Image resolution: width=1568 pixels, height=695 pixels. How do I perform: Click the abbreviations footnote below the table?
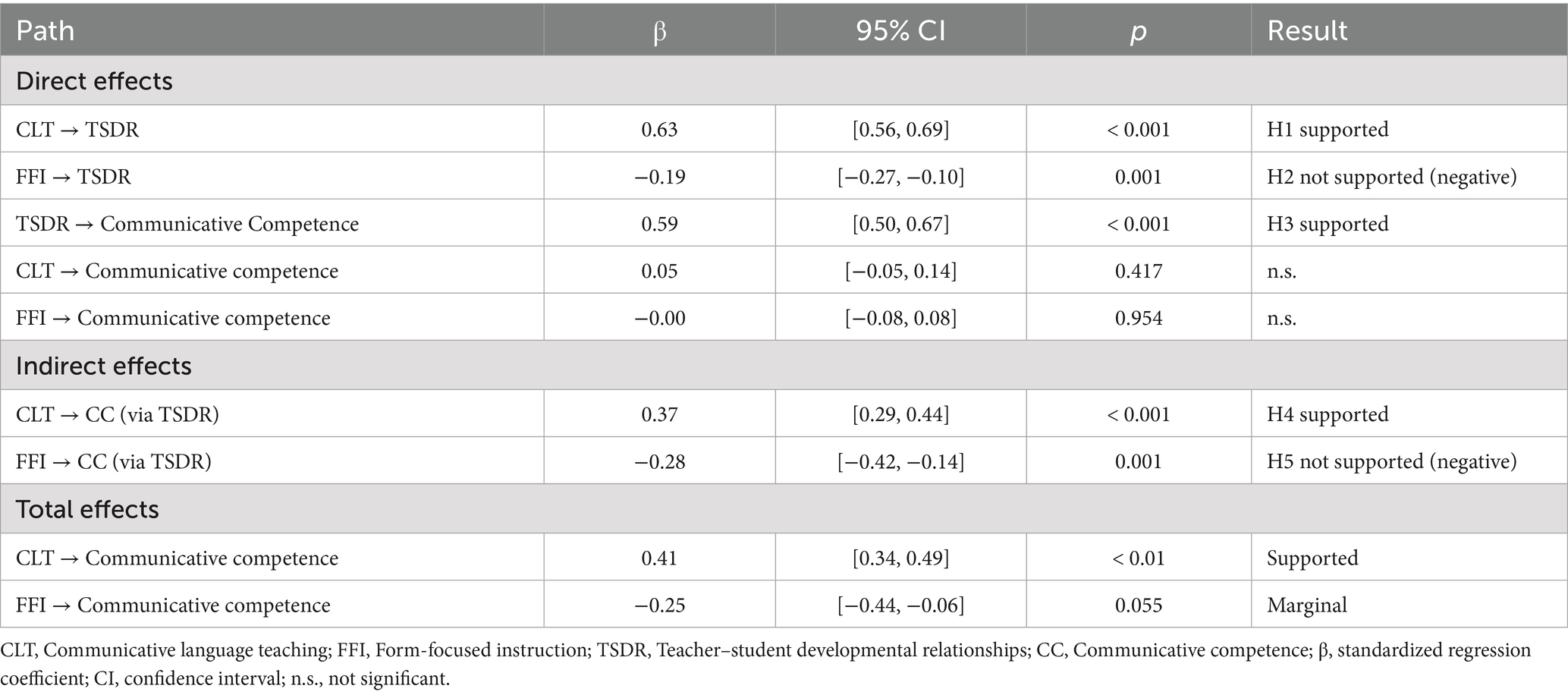[x=766, y=664]
